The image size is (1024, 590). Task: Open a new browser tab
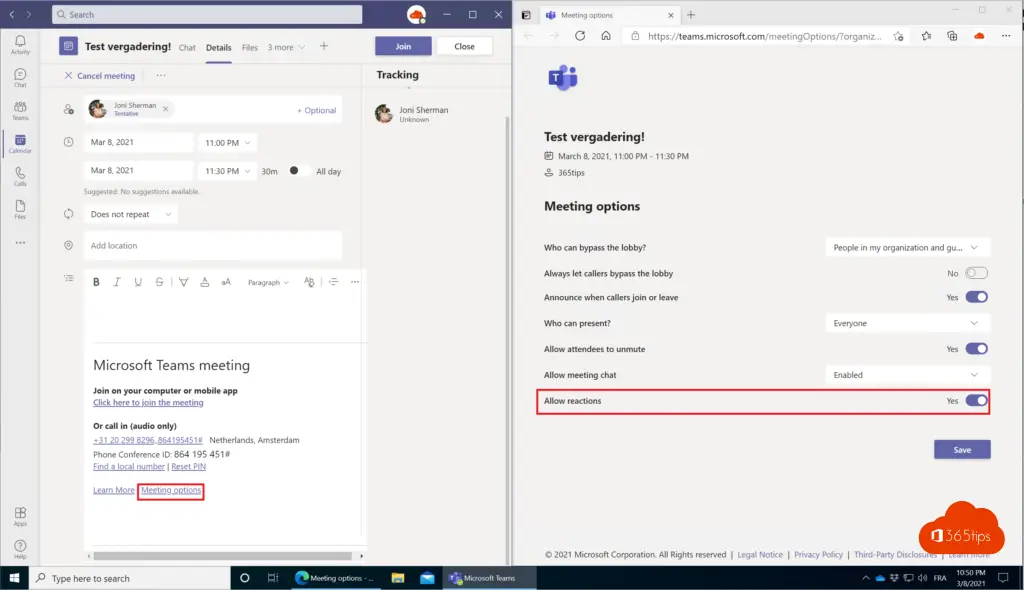(691, 15)
